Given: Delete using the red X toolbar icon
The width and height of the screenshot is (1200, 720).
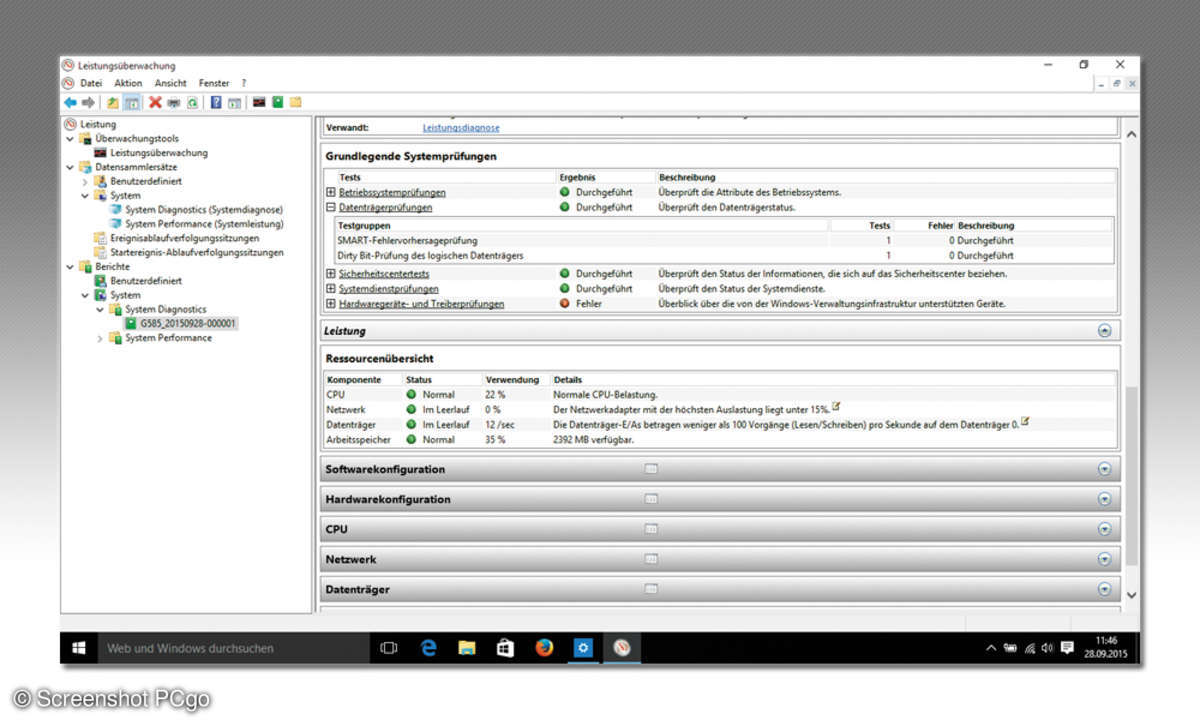Looking at the screenshot, I should click(x=155, y=102).
